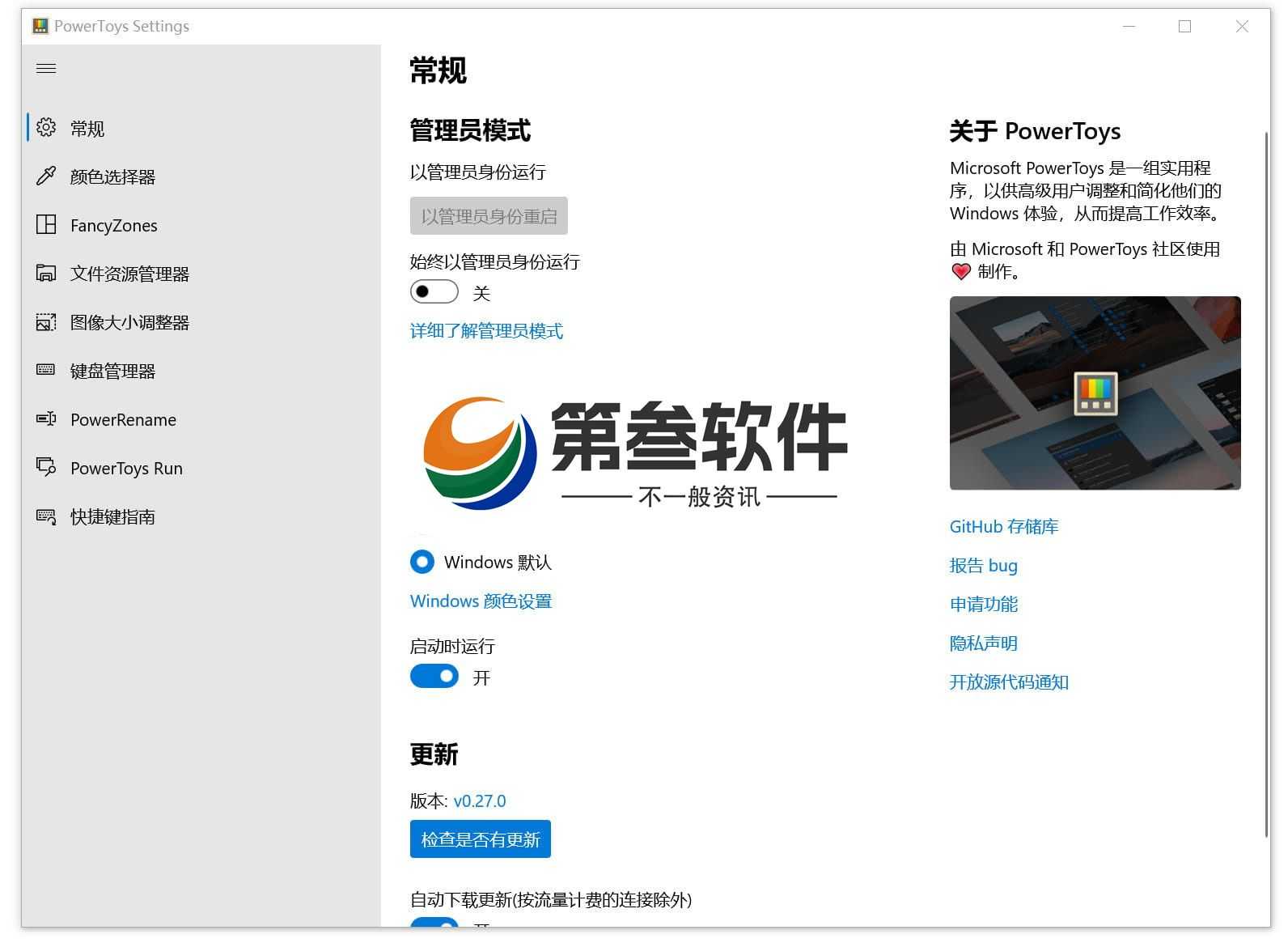The image size is (1288, 947).
Task: Click the vertical scrollbar on the right
Action: pyautogui.click(x=1266, y=486)
